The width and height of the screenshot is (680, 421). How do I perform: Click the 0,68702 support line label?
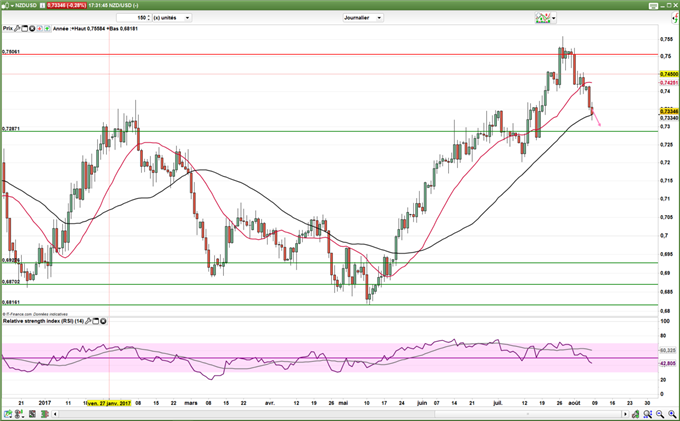11,281
